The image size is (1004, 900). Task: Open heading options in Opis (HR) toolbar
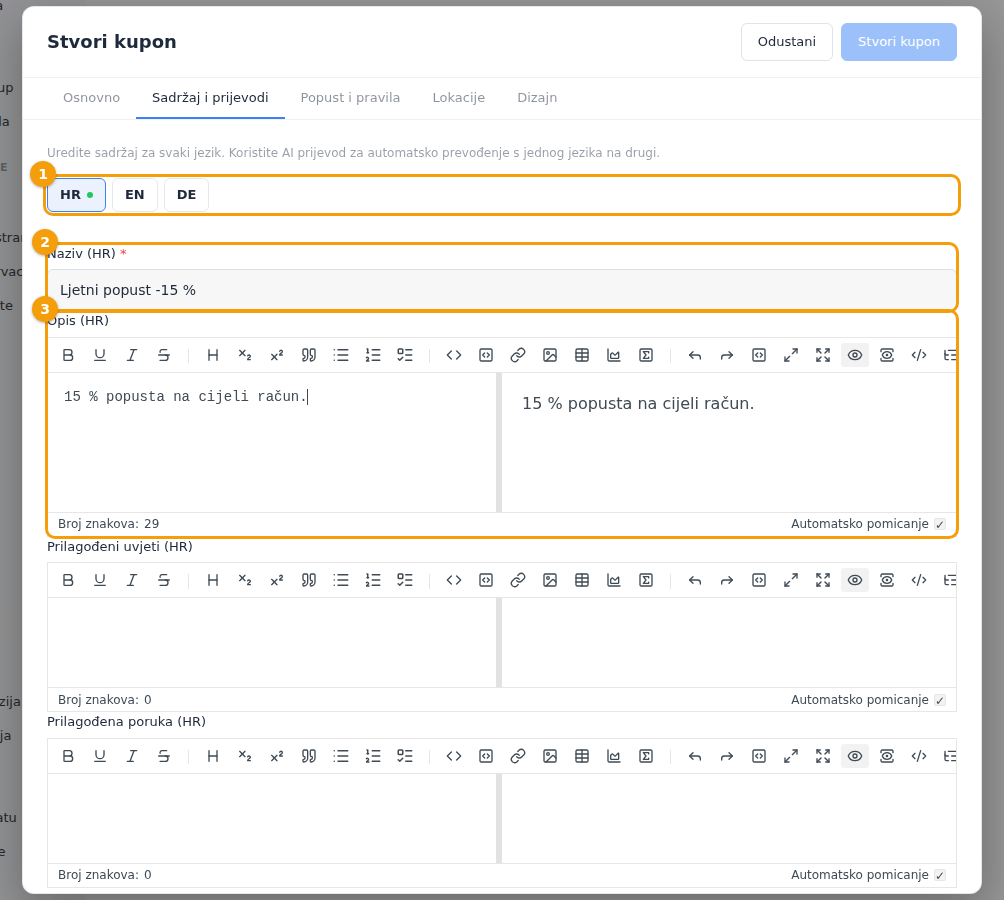(213, 355)
